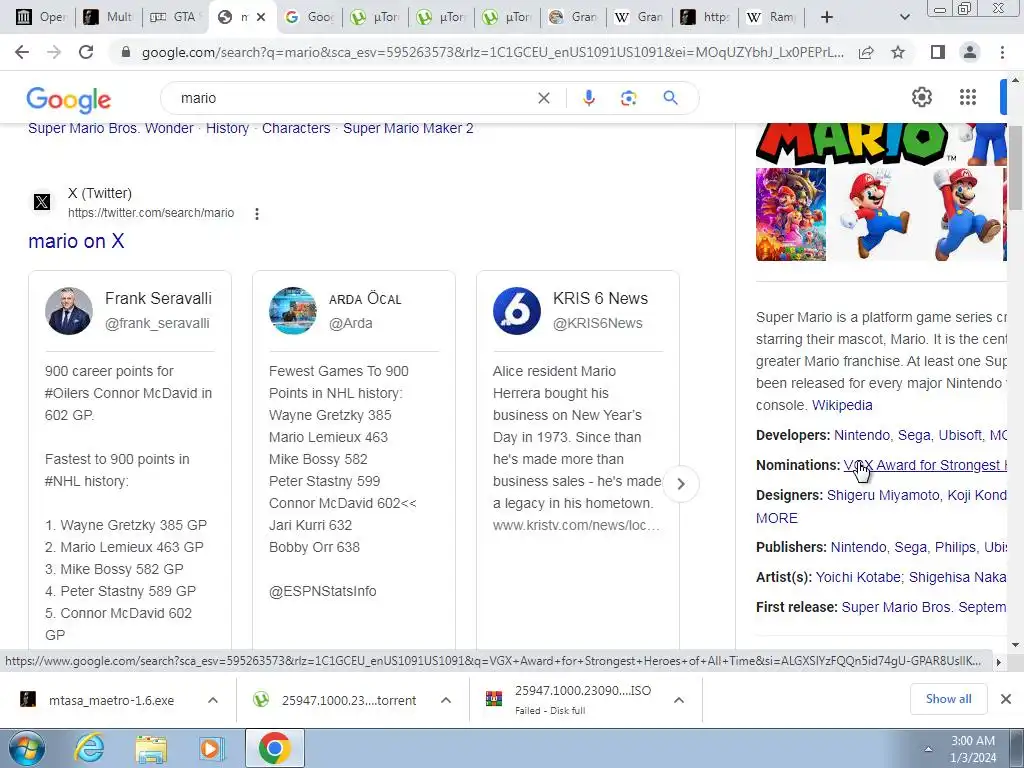Open the Shigeru Miyamoto designer link
The image size is (1024, 768).
(883, 495)
